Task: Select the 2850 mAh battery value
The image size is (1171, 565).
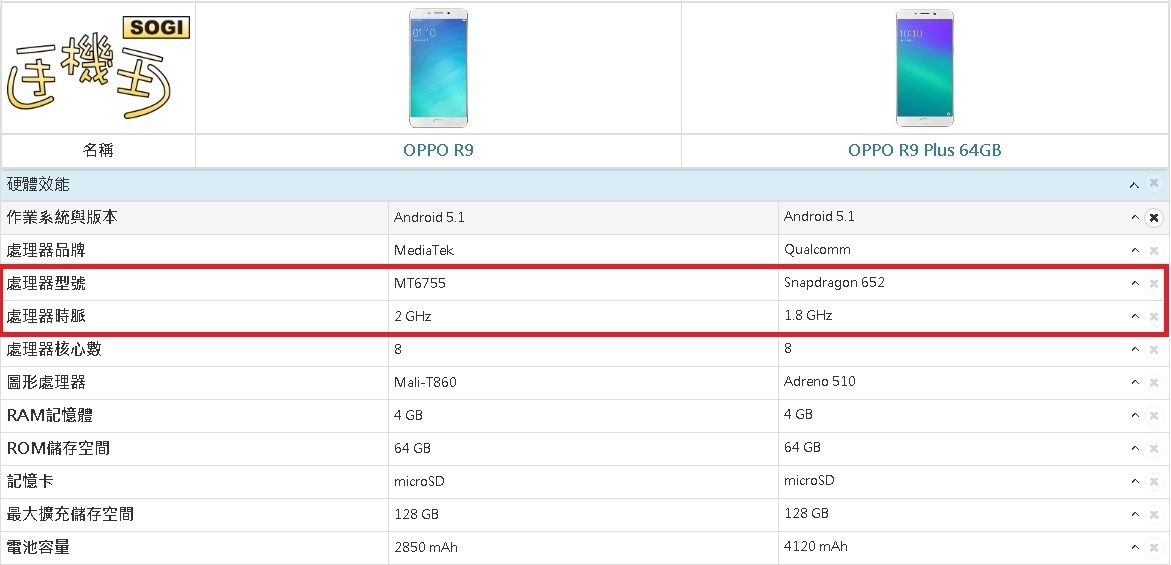Action: point(426,548)
